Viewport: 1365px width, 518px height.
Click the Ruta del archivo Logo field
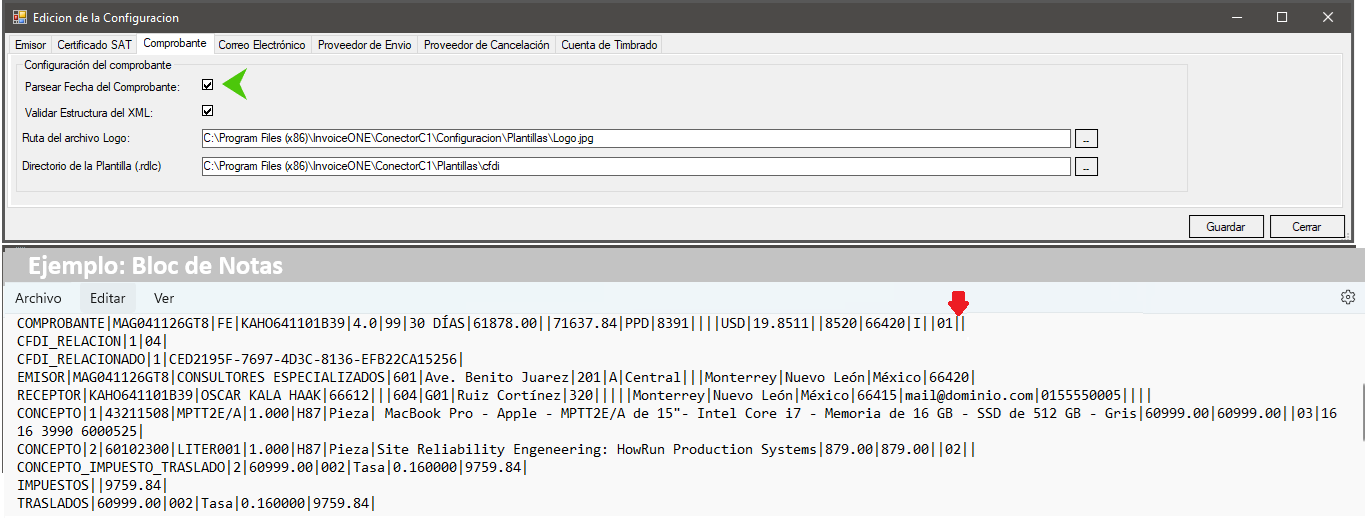tap(634, 138)
